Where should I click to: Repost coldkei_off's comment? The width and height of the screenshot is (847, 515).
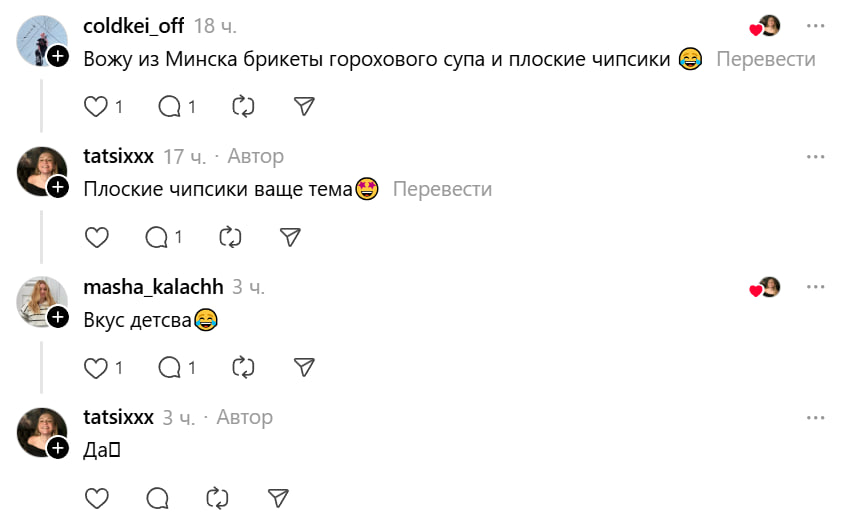(x=243, y=106)
